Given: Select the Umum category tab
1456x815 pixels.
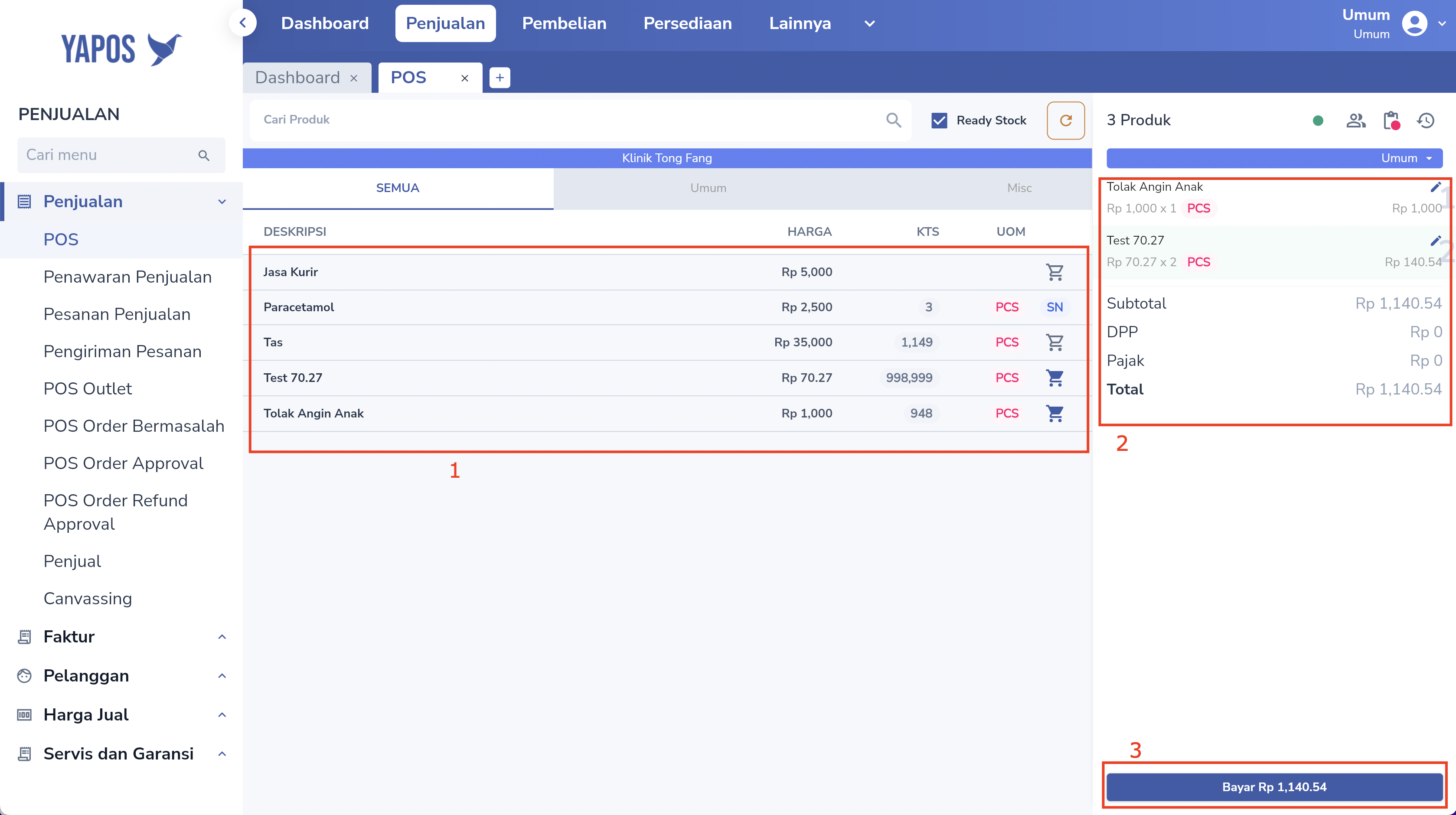Looking at the screenshot, I should pyautogui.click(x=708, y=188).
